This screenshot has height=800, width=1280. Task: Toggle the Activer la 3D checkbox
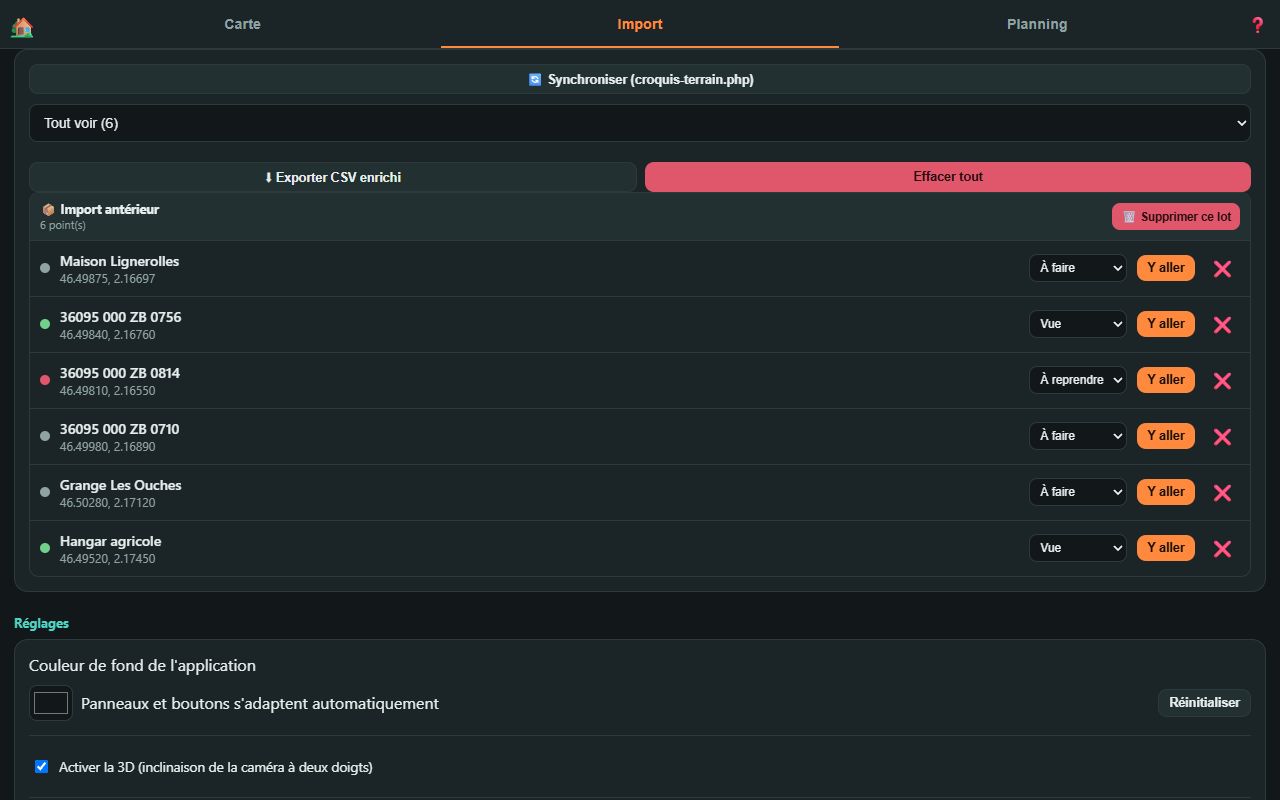(x=41, y=767)
